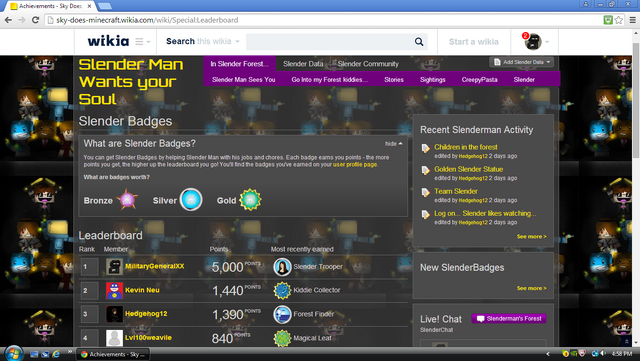Open Sightings menu item
Screen dimensions: 640x361
point(432,80)
